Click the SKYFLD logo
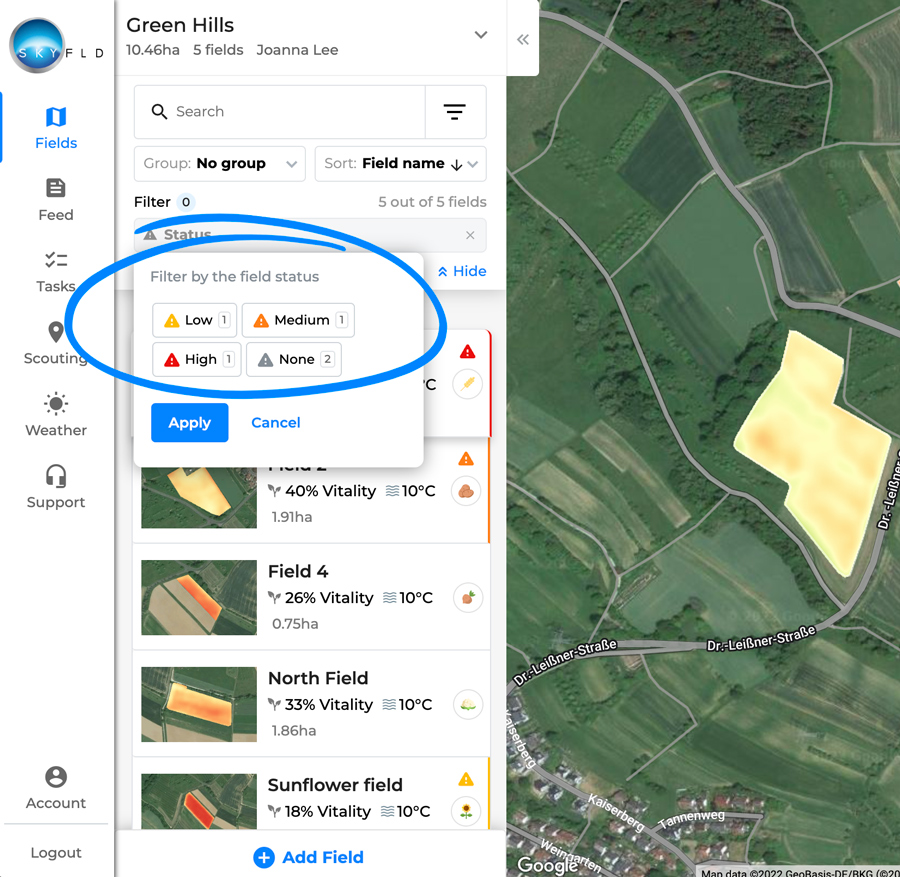The image size is (900, 877). (x=56, y=46)
